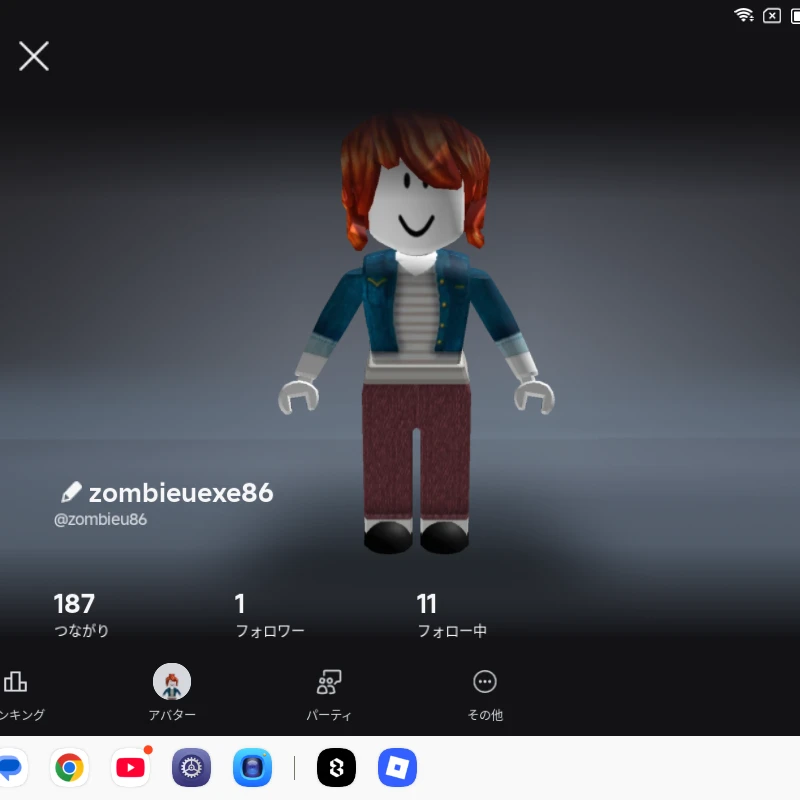Open the blue camera app in taskbar

coord(253,767)
